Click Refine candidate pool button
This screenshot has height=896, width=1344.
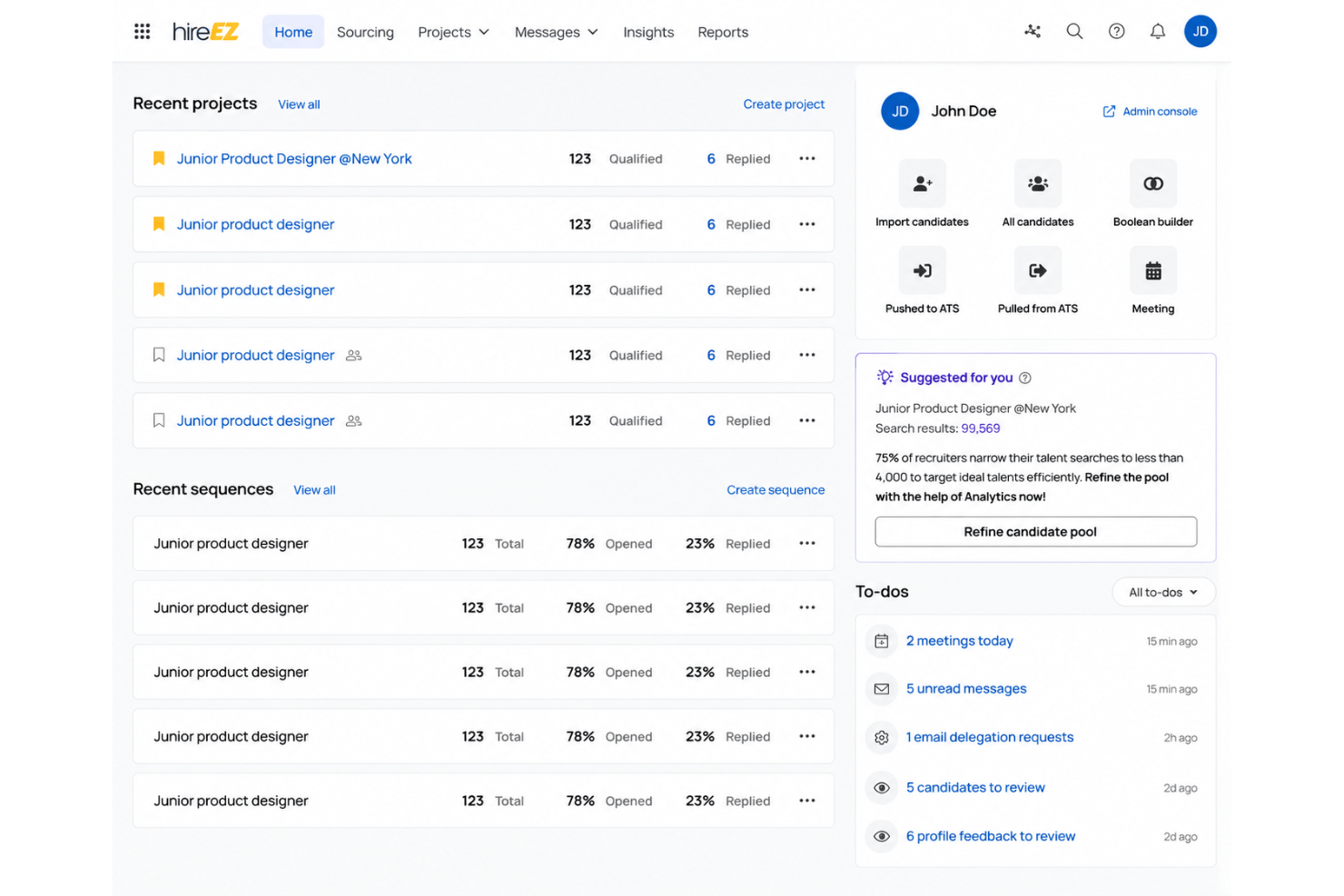(1035, 532)
